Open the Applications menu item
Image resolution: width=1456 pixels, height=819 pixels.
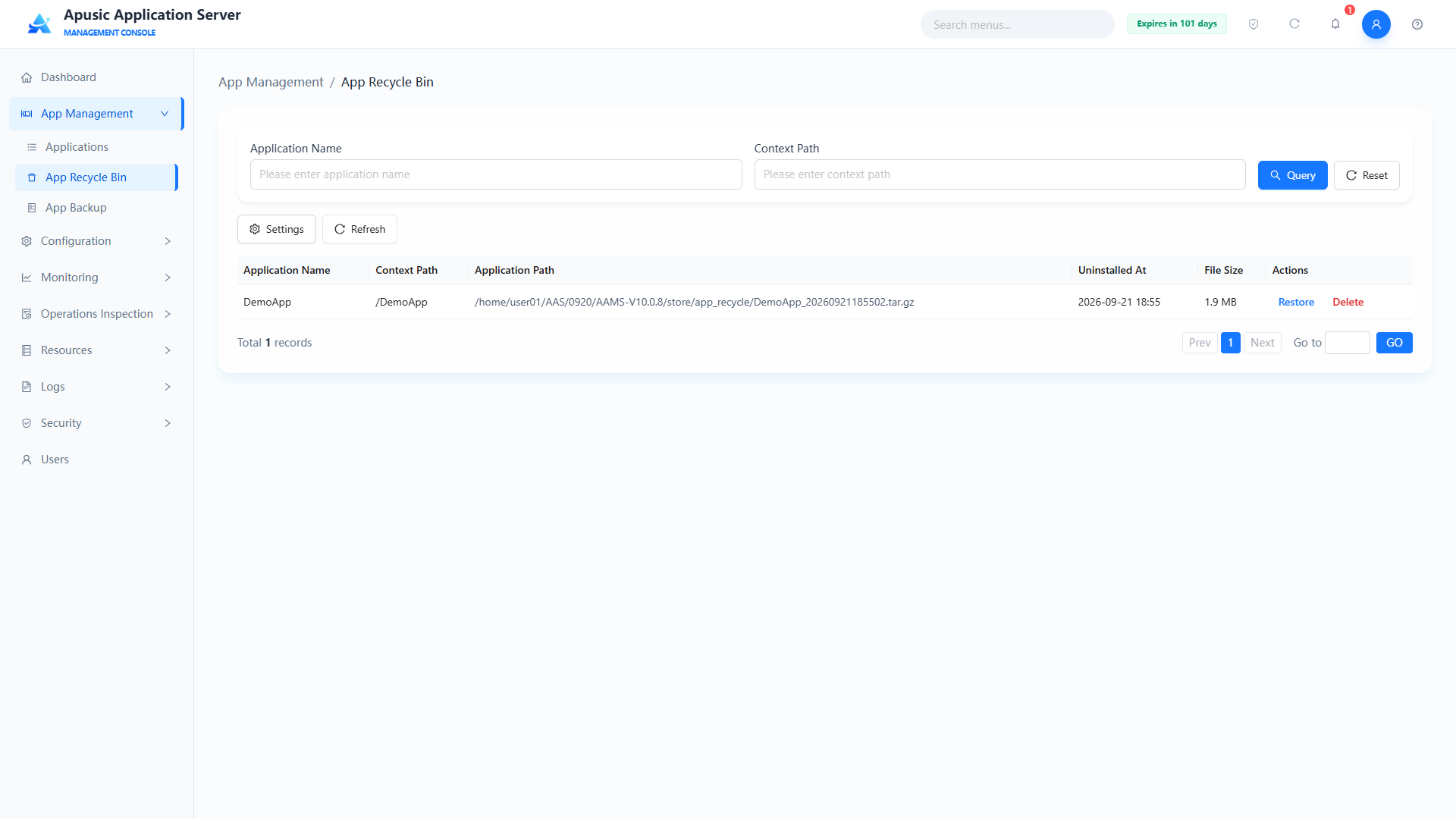96,147
